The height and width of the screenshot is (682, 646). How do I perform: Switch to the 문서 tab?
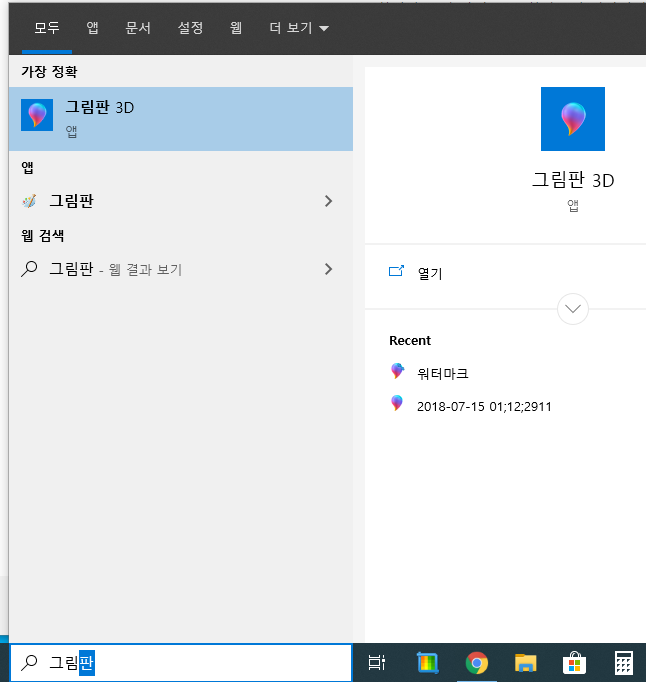(x=138, y=28)
